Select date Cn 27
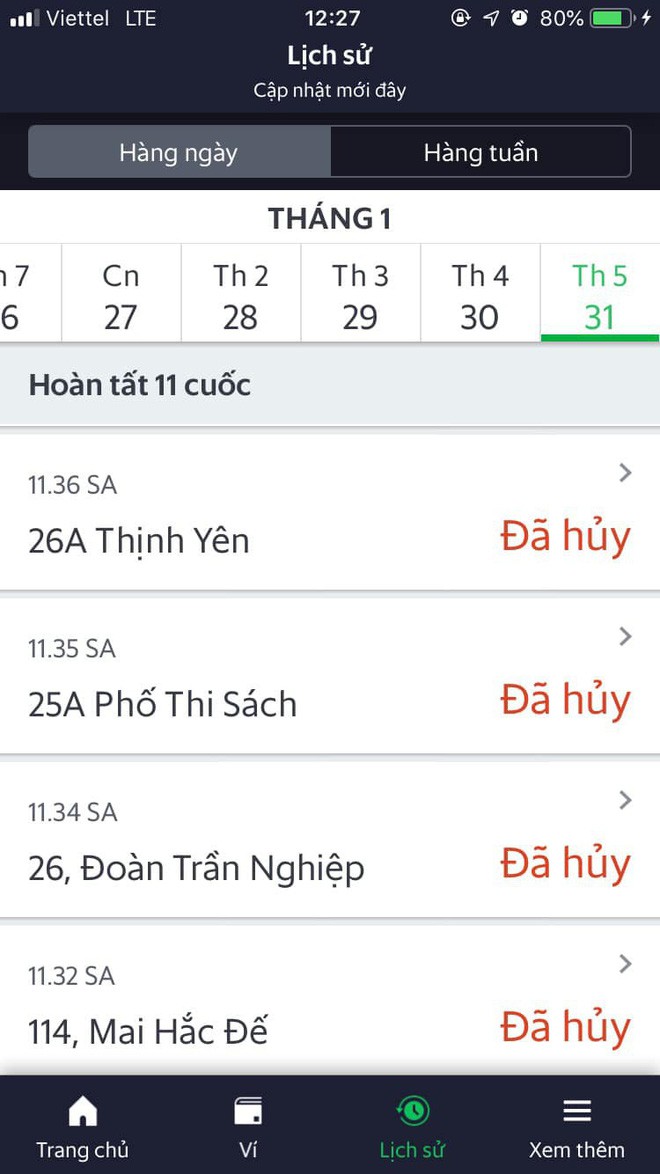 coord(120,293)
